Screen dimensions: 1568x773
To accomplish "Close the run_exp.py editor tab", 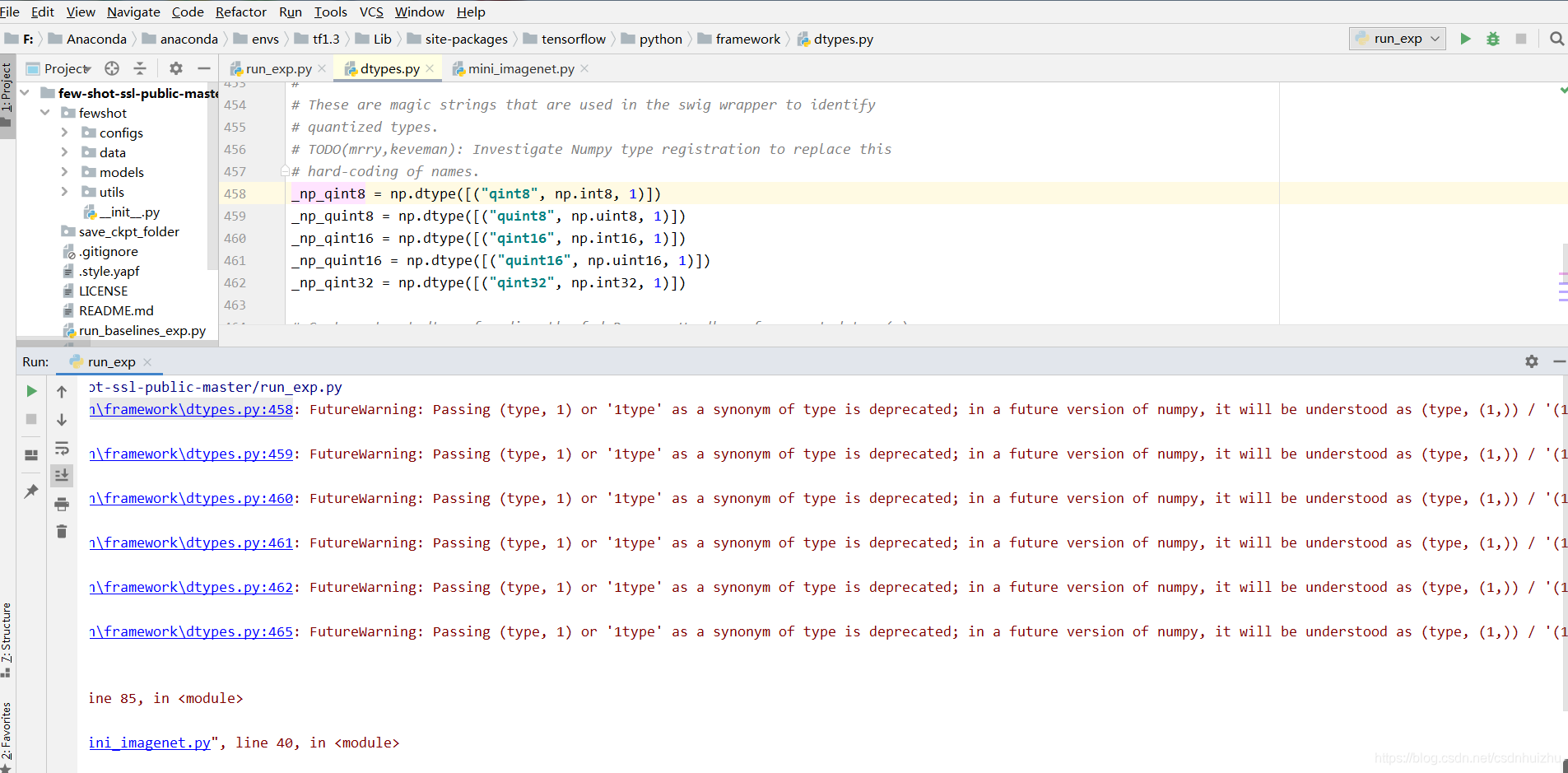I will click(322, 68).
